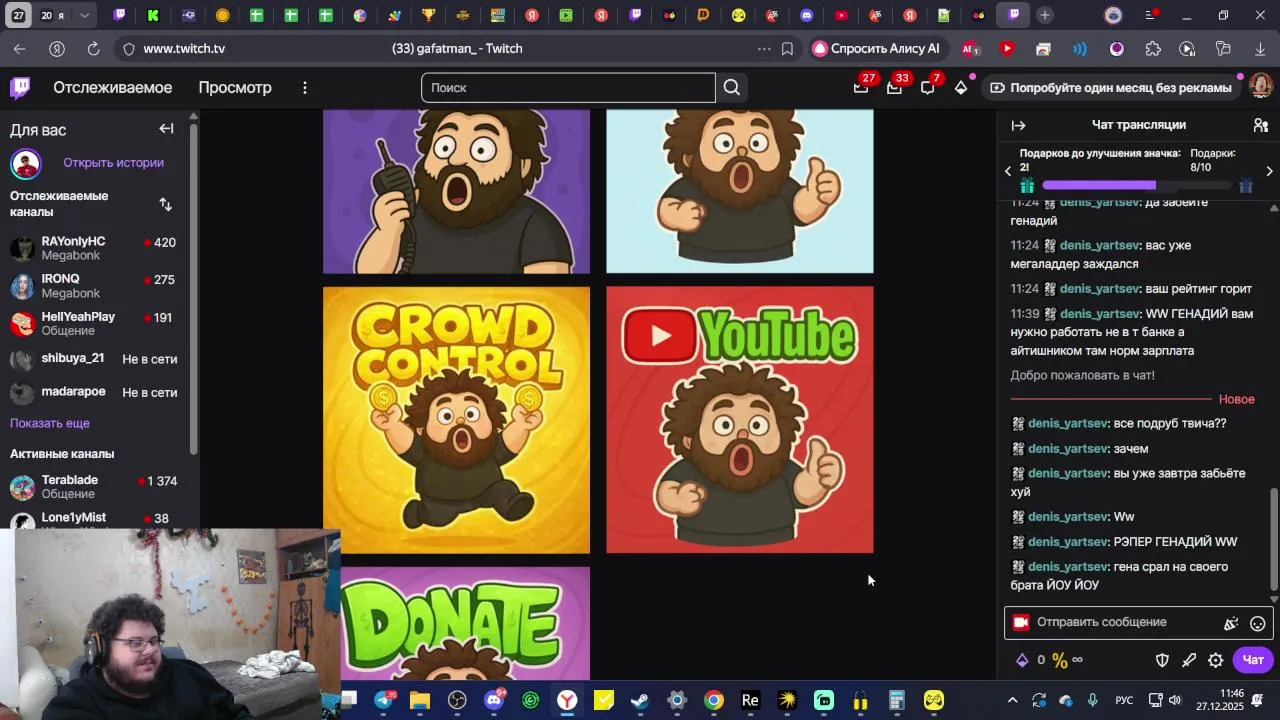Open HellYeahPlay channel
The image size is (1280, 720).
coord(95,323)
